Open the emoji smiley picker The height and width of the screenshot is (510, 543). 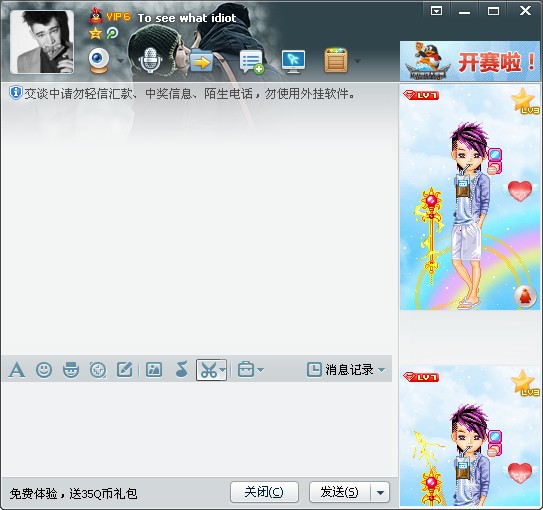pos(44,370)
